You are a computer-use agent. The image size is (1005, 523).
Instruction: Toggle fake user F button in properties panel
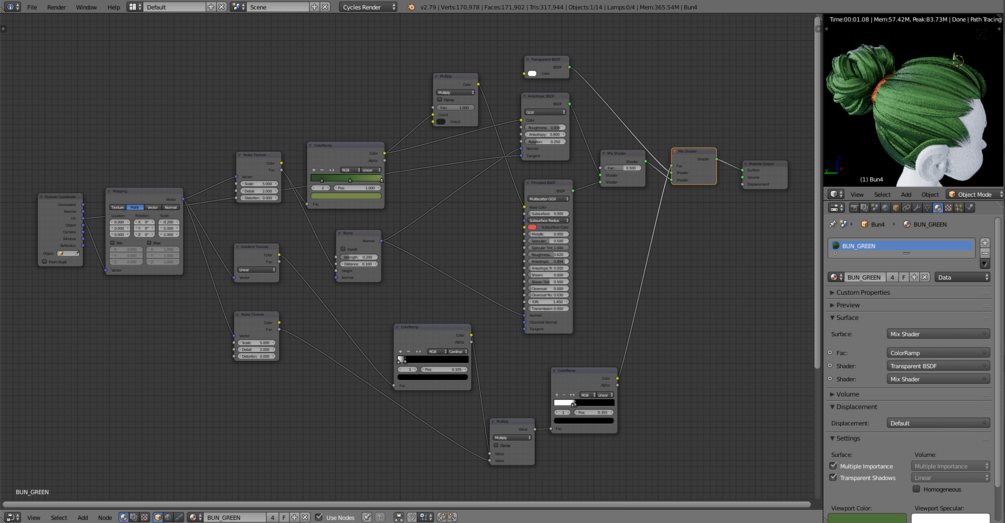(904, 277)
